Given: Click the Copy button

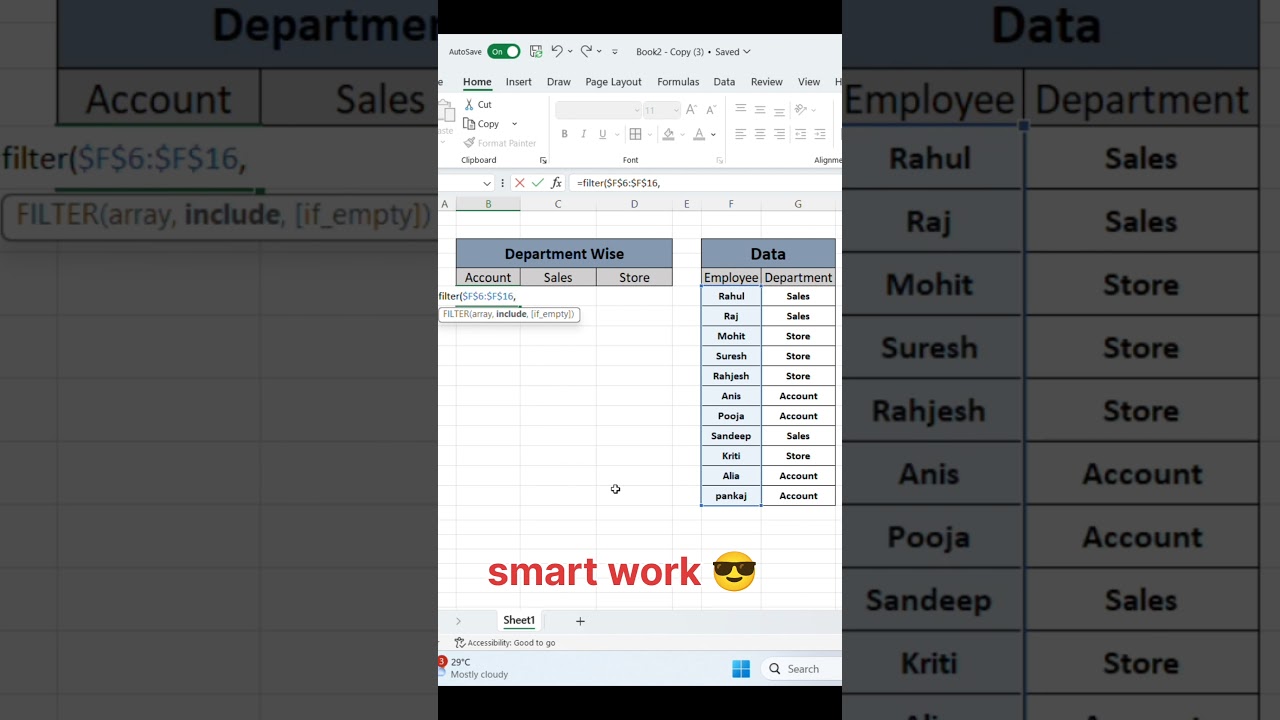Looking at the screenshot, I should 481,124.
